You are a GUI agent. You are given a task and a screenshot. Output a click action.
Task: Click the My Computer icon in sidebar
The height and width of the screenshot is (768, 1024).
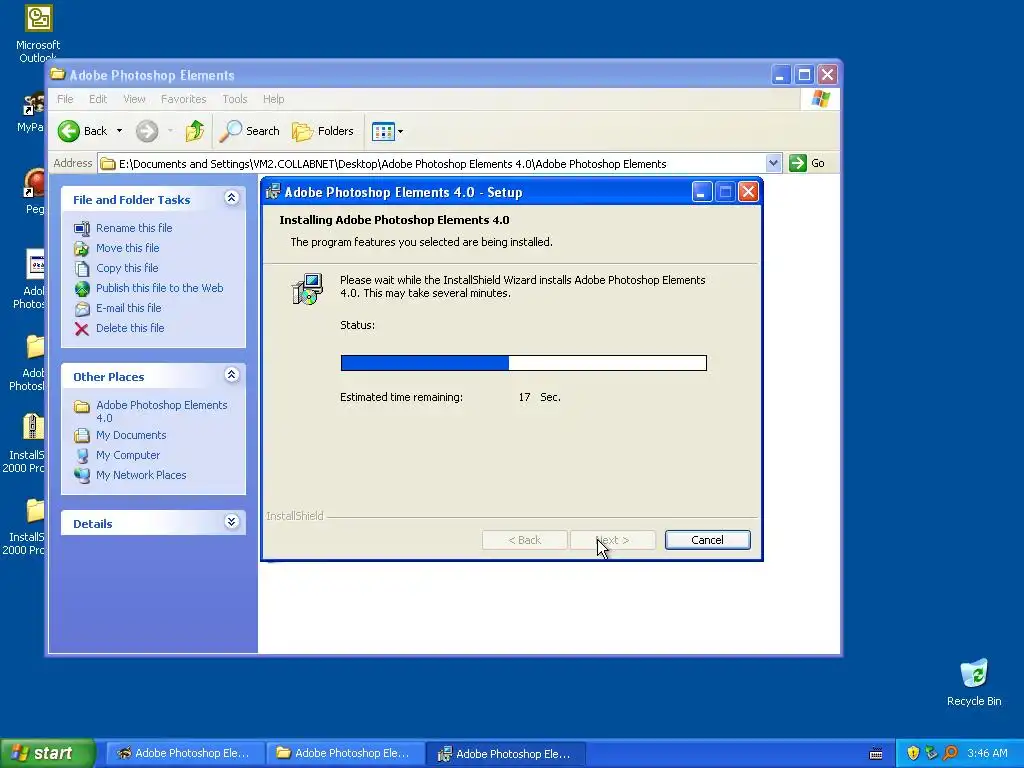82,455
